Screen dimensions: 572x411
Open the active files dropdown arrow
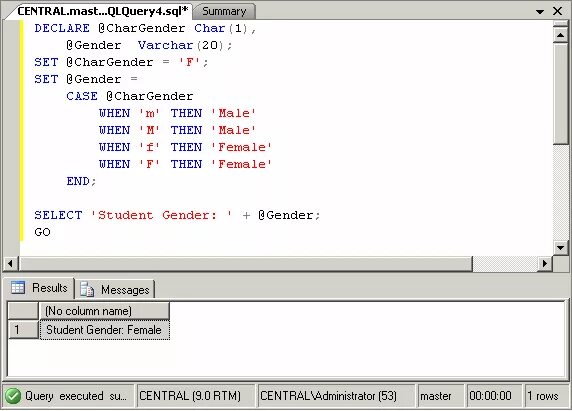[x=540, y=12]
